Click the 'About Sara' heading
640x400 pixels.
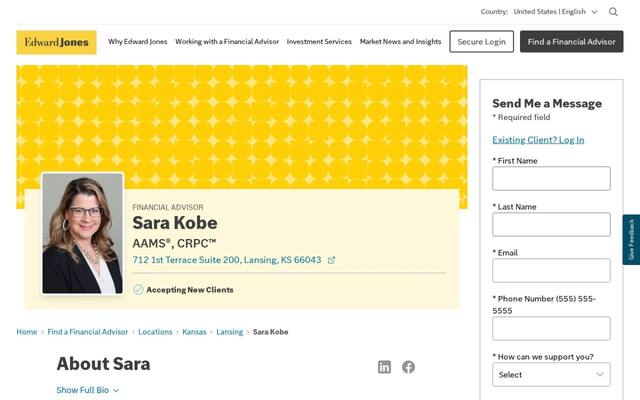pyautogui.click(x=103, y=364)
